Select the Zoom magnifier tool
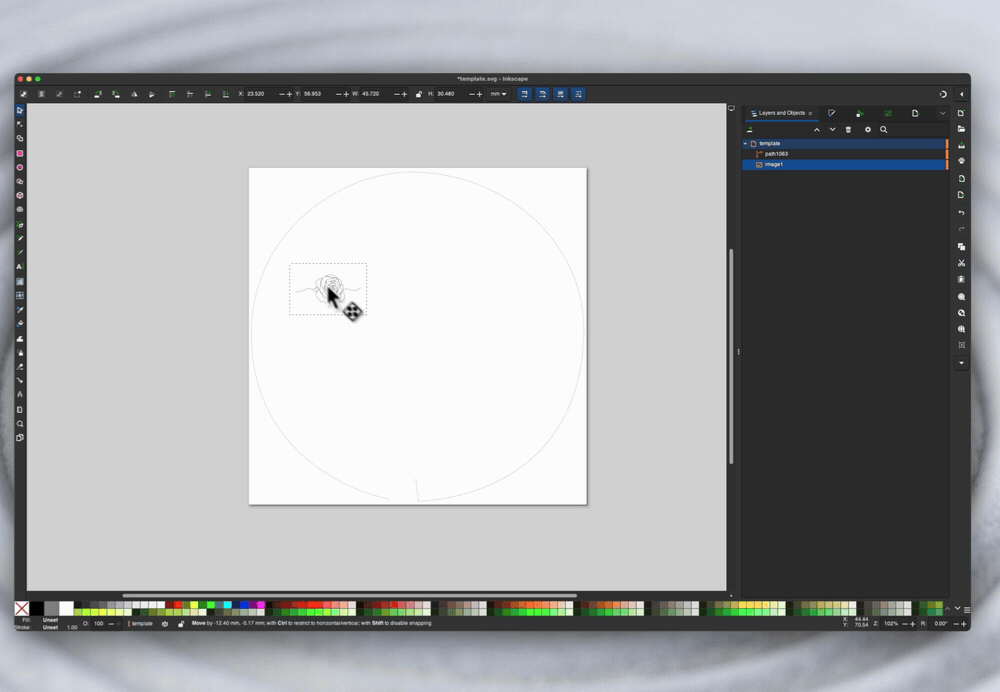1000x692 pixels. click(20, 423)
